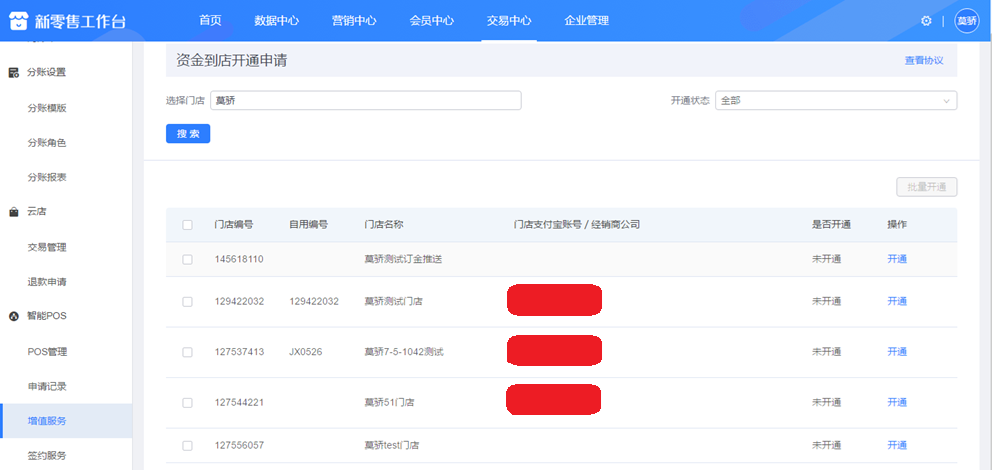Switch to the 会员中心 tab

point(431,20)
